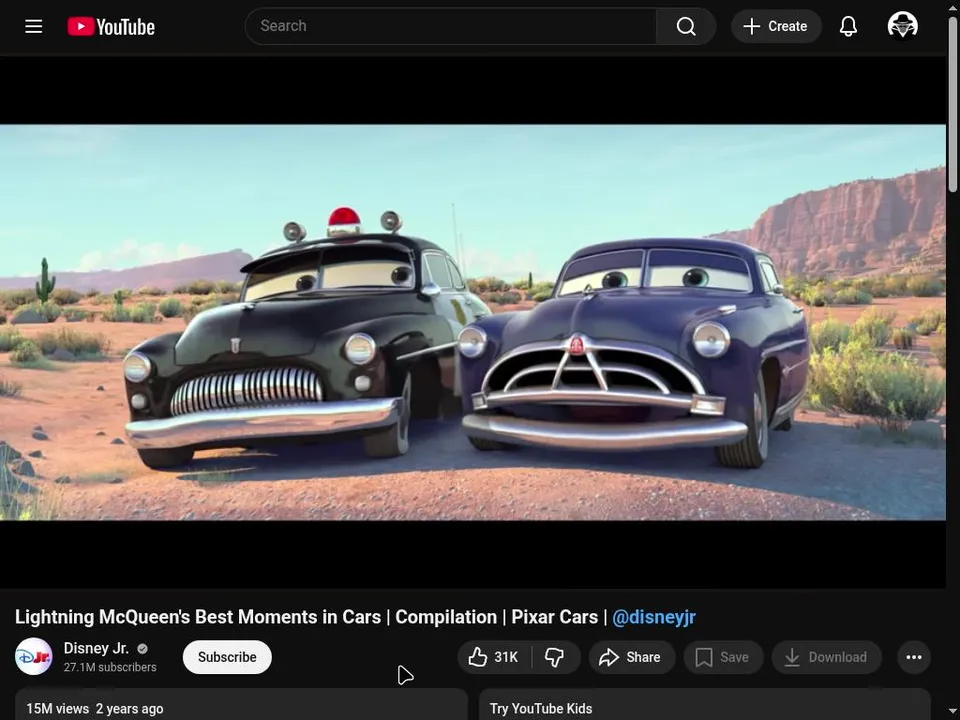Open the Create menu
Image resolution: width=960 pixels, height=720 pixels.
776,26
